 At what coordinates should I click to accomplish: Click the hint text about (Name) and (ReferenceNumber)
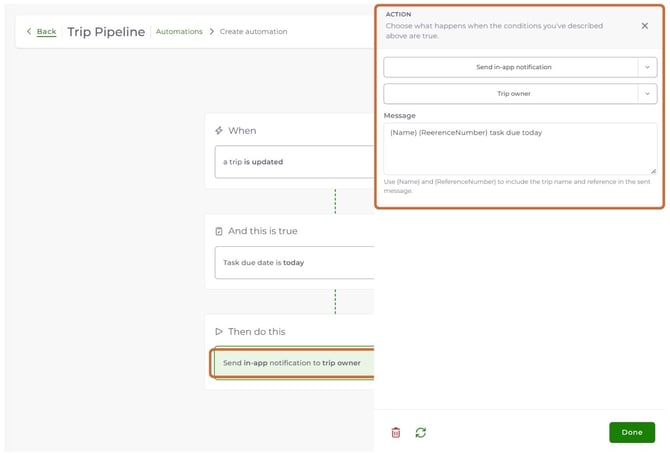(517, 186)
